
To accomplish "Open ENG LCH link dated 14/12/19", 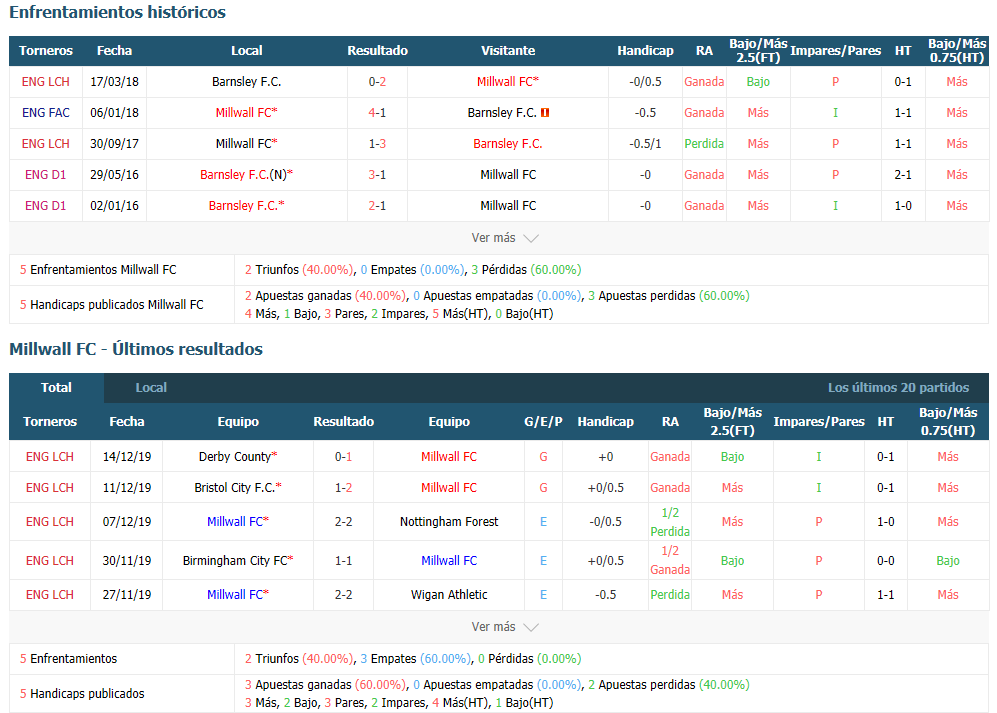I will pos(50,457).
